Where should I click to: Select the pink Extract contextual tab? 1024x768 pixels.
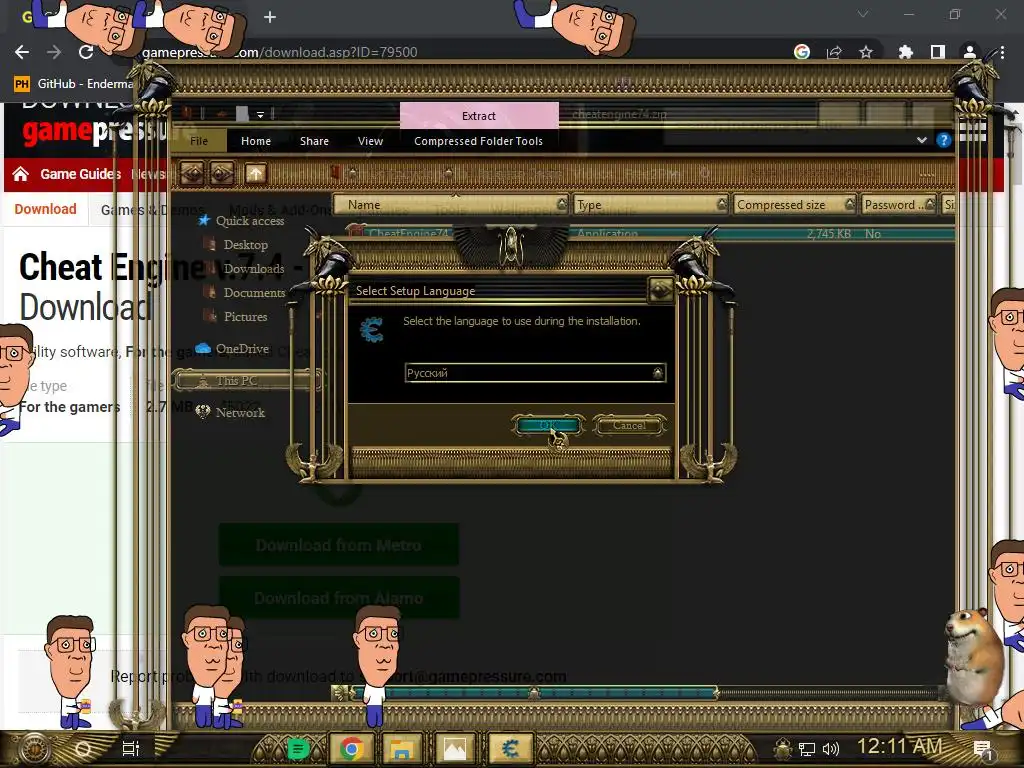479,116
